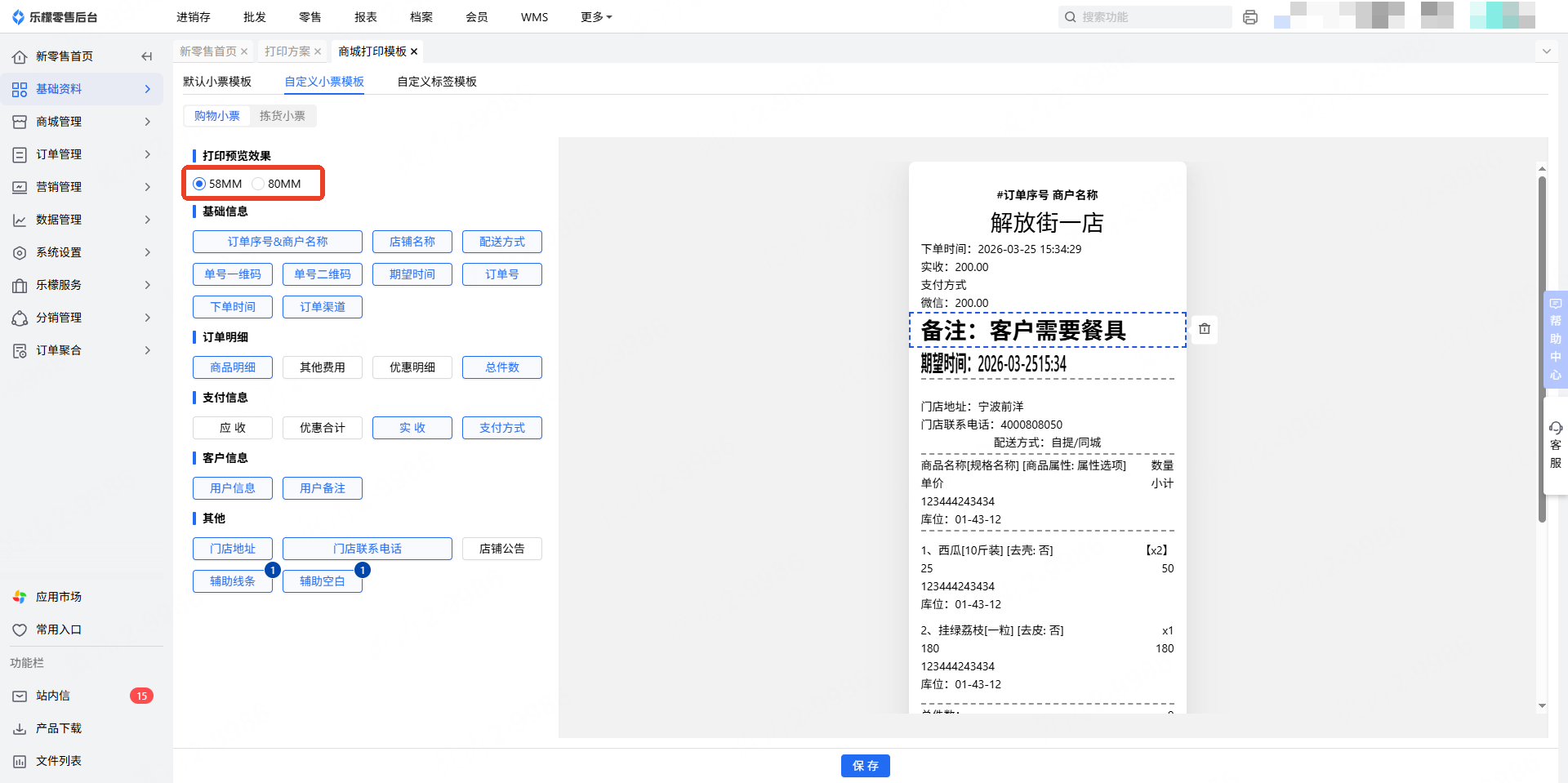This screenshot has width=1568, height=783.
Task: Open the customer service headset icon
Action: [1555, 428]
